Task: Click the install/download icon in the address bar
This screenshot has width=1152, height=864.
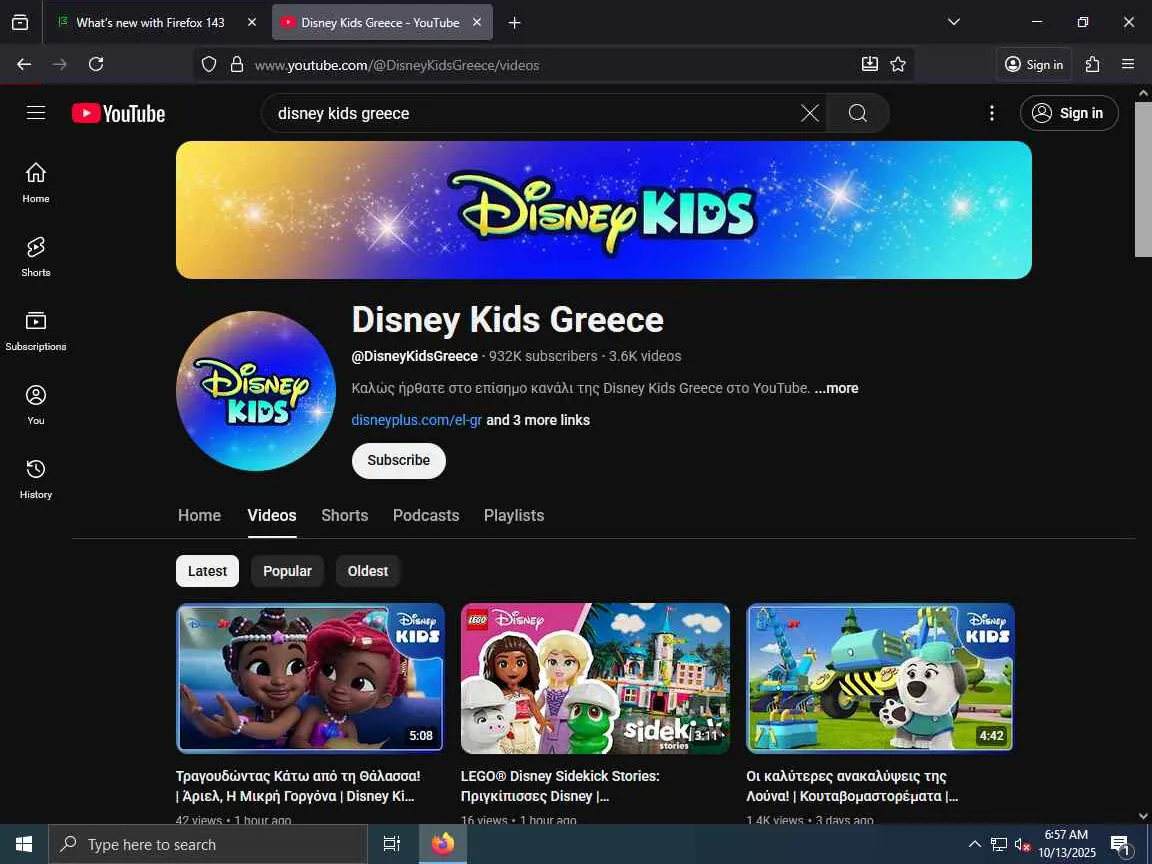Action: [x=870, y=65]
